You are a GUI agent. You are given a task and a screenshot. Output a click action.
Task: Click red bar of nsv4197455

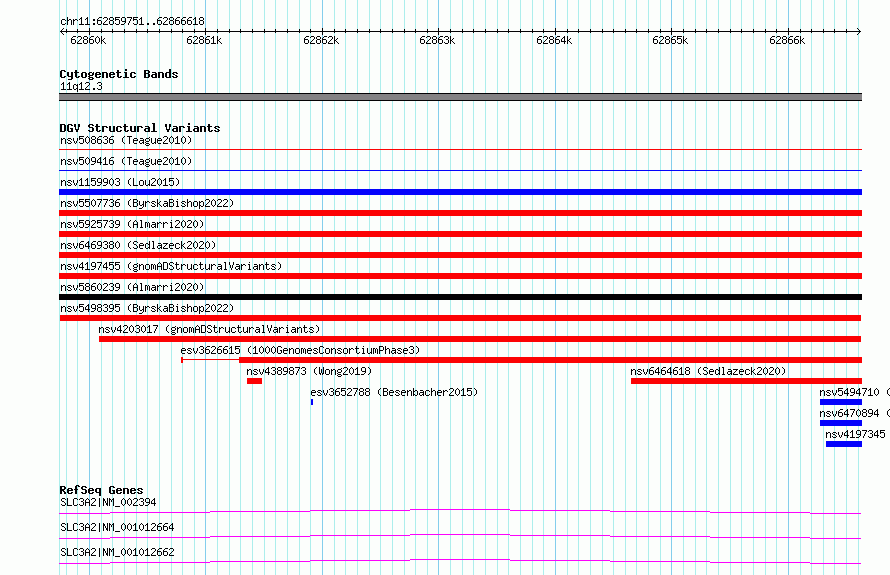click(x=460, y=276)
